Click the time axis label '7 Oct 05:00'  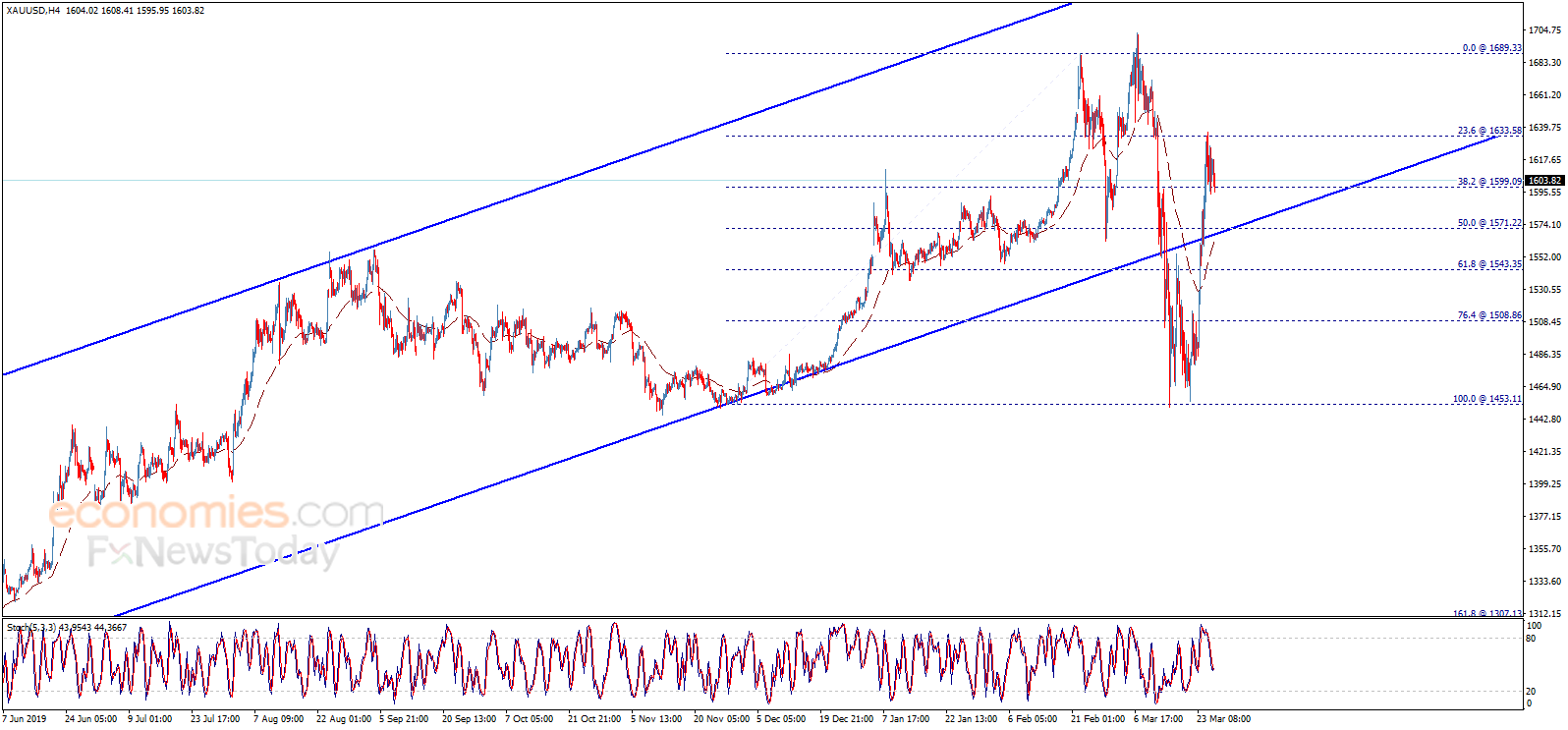pos(529,719)
